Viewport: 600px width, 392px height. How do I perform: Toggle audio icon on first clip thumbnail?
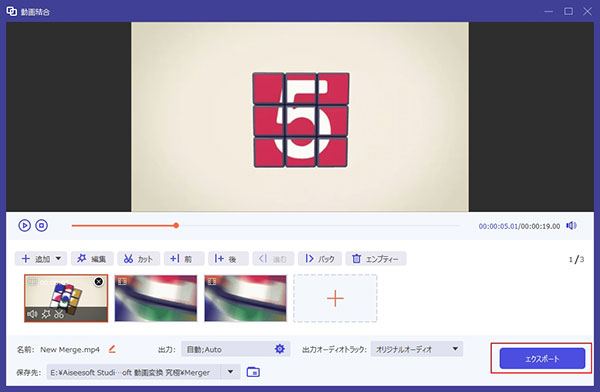[x=32, y=314]
